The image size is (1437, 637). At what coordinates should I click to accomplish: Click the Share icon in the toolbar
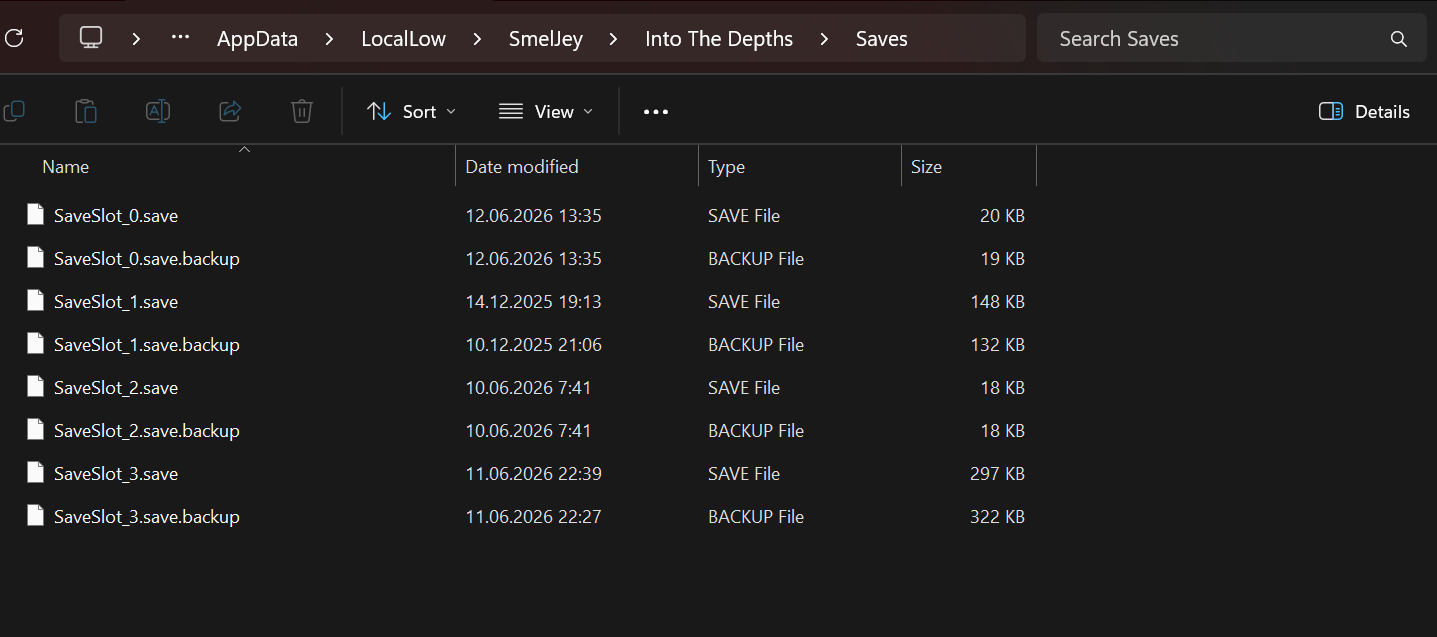230,111
